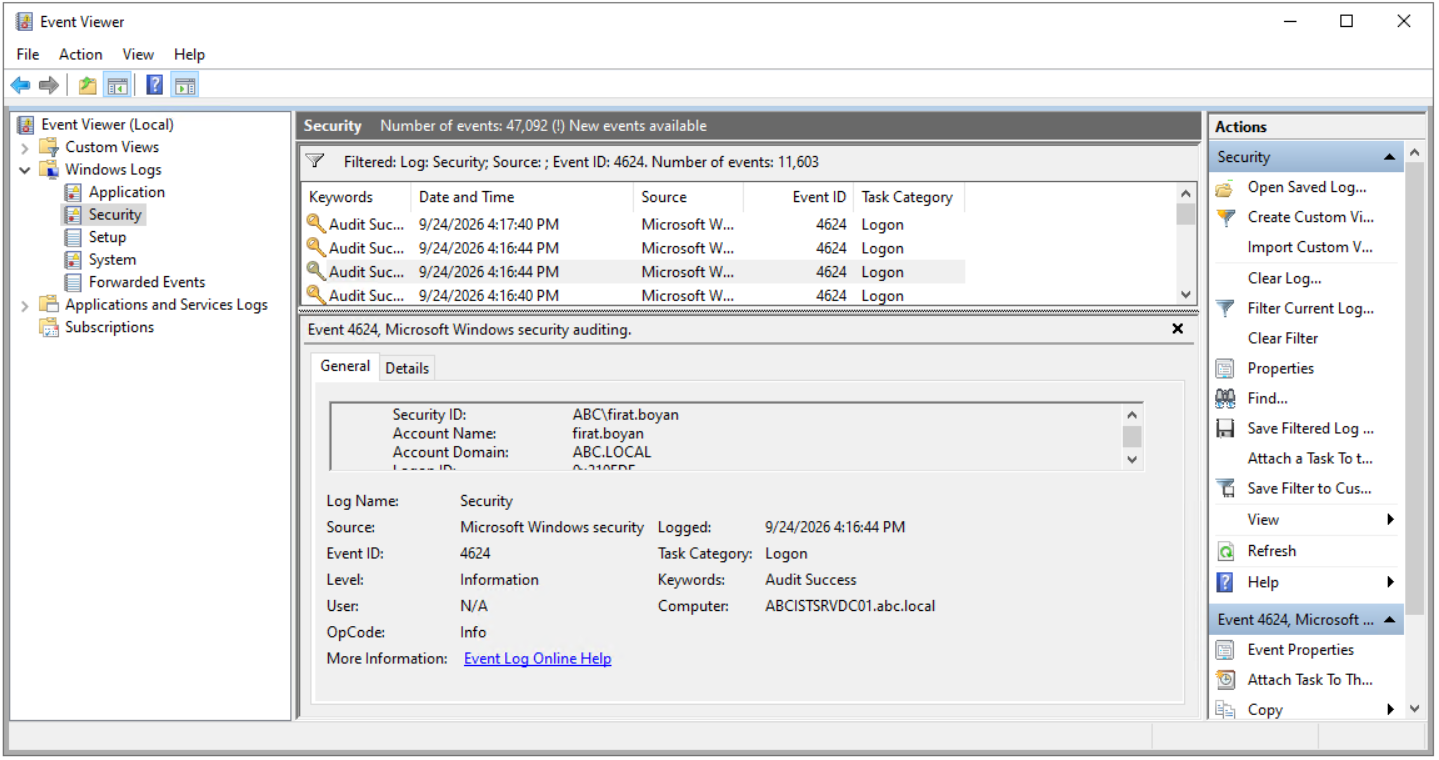
Task: Select the Setup log in tree
Action: coord(107,237)
